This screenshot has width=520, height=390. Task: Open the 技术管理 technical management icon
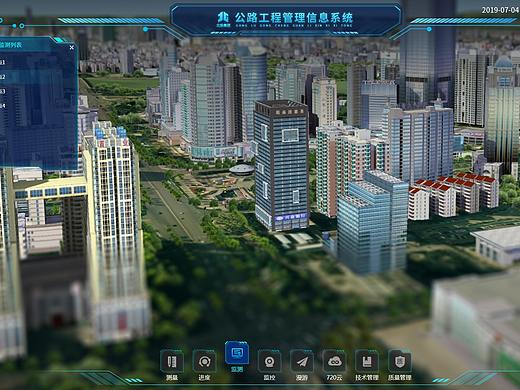click(367, 362)
